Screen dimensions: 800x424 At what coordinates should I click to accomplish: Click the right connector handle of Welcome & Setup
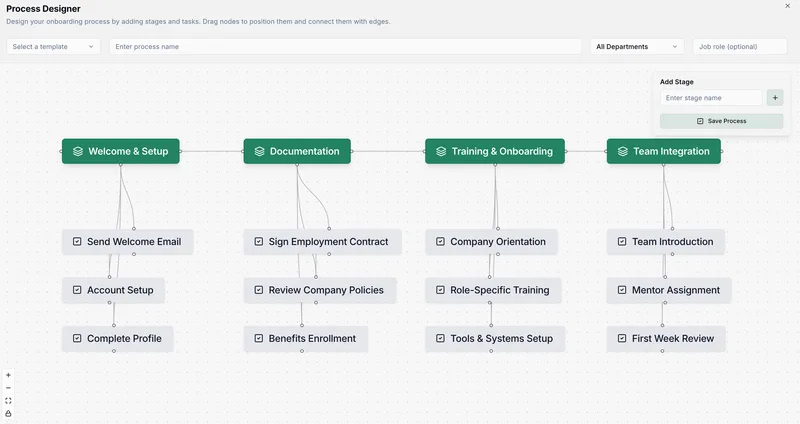pyautogui.click(x=181, y=152)
